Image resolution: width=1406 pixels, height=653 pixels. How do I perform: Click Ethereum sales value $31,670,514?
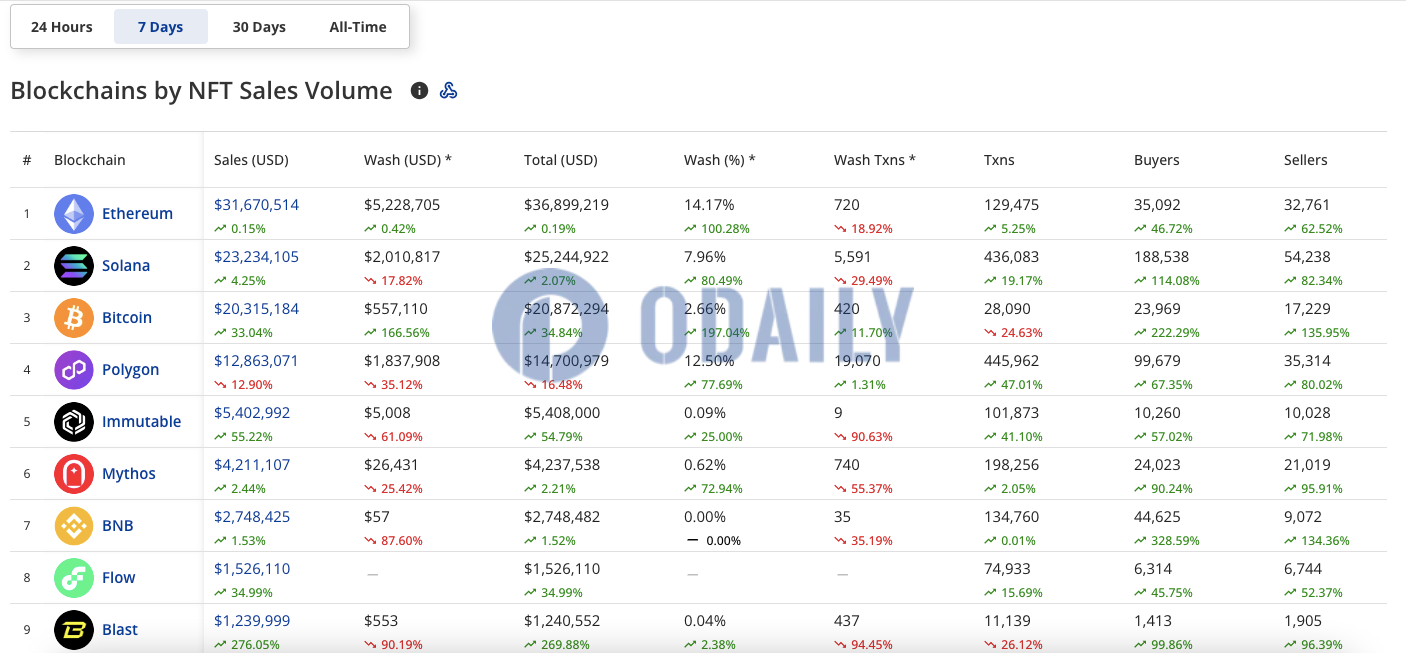click(x=256, y=205)
